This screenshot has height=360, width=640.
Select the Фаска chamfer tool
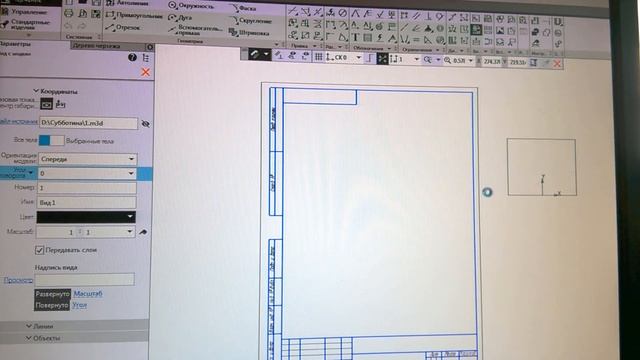pos(244,8)
